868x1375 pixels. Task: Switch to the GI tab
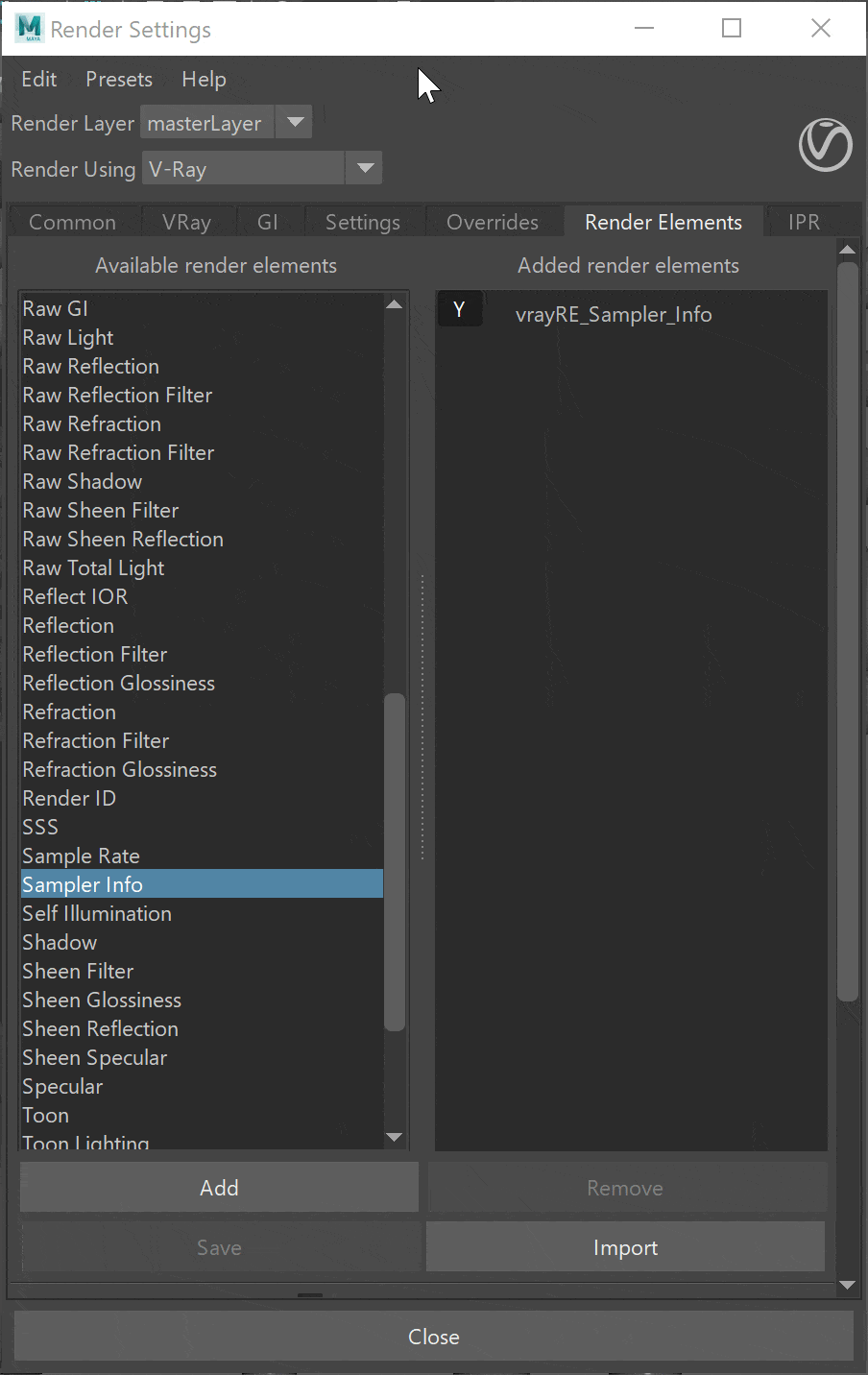click(268, 222)
